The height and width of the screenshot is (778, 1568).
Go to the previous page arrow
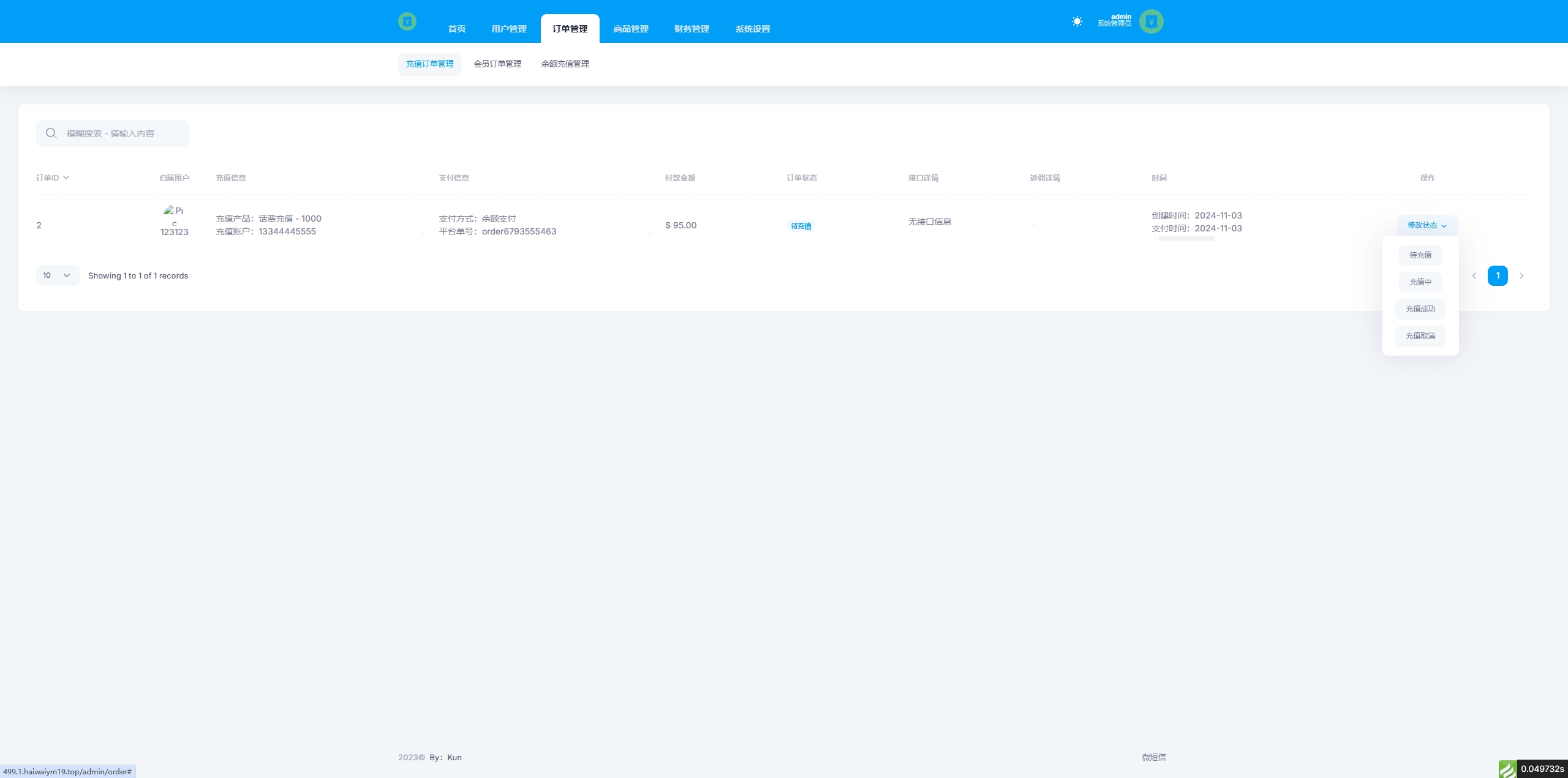tap(1474, 276)
